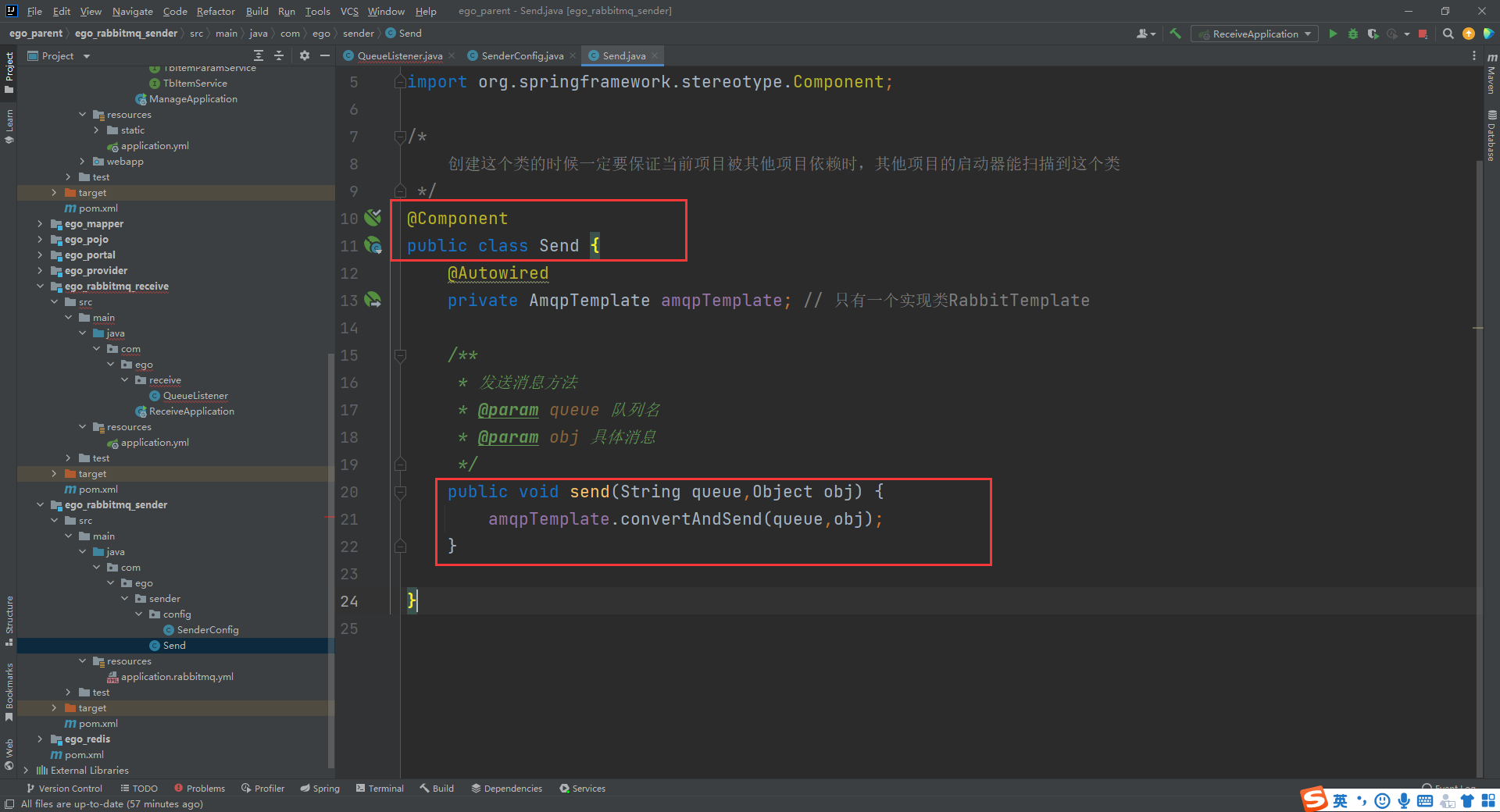The image size is (1500, 812).
Task: Click the autowired gutter icon on line 13
Action: pos(373,300)
